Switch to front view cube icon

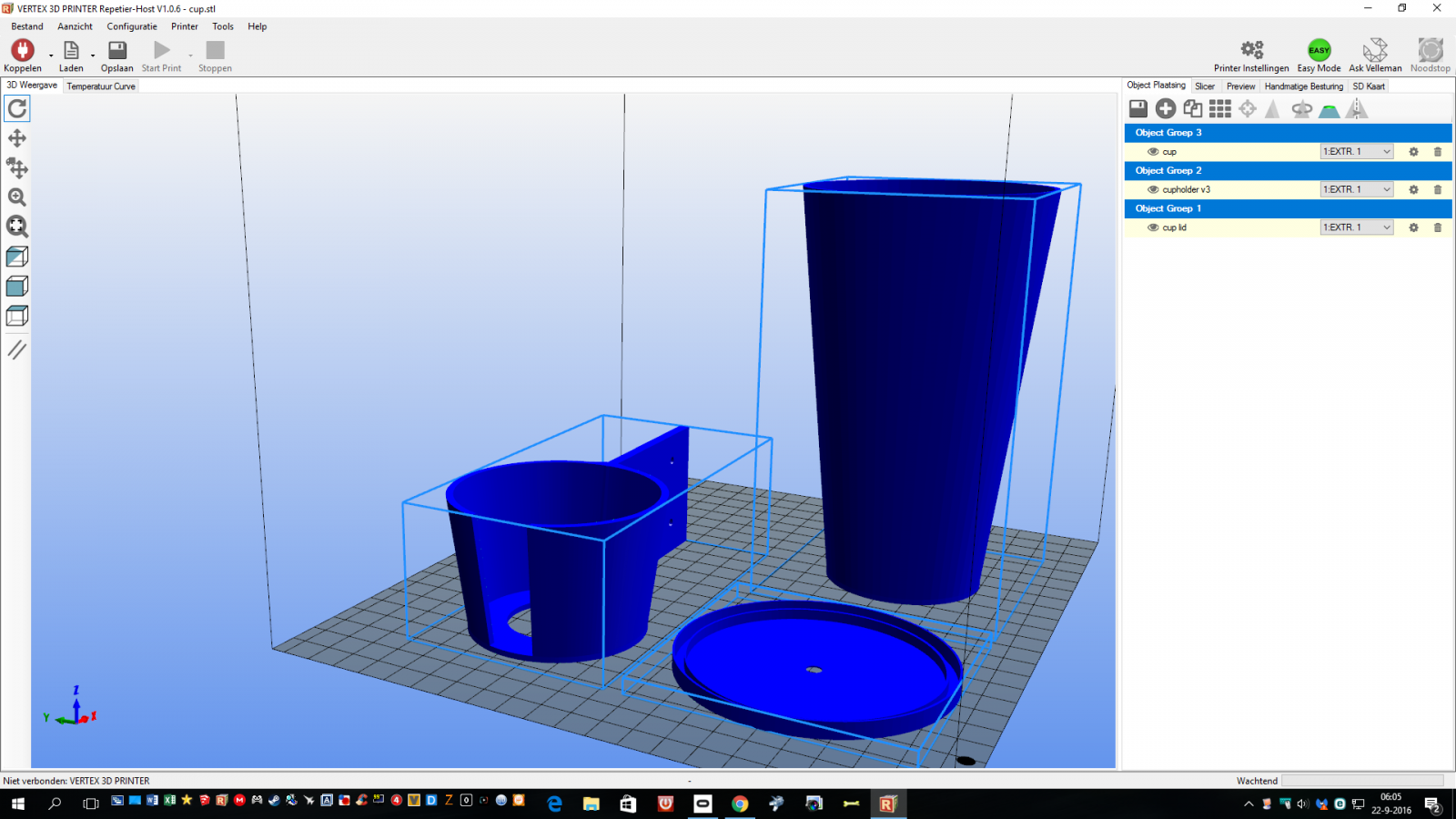[17, 287]
